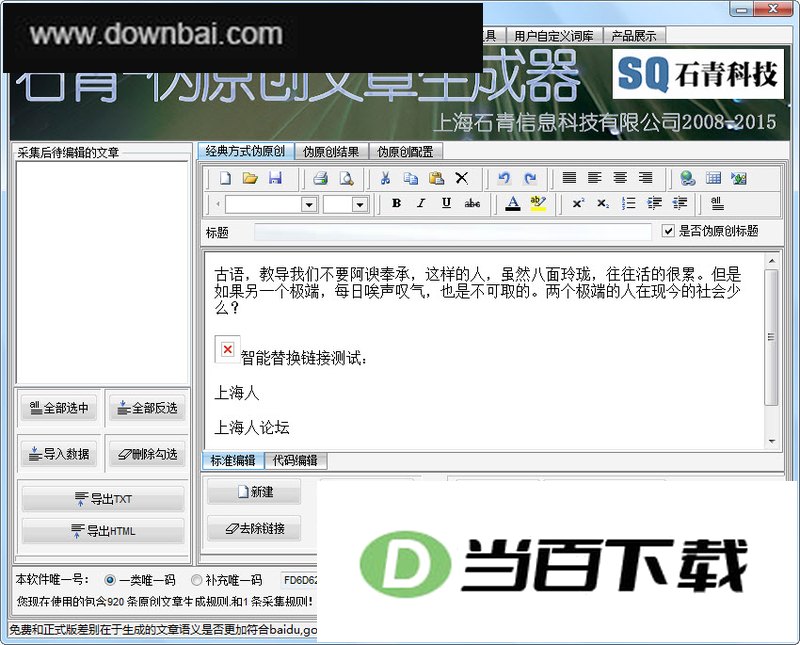Toggle underline formatting
Image resolution: width=800 pixels, height=645 pixels.
(446, 203)
